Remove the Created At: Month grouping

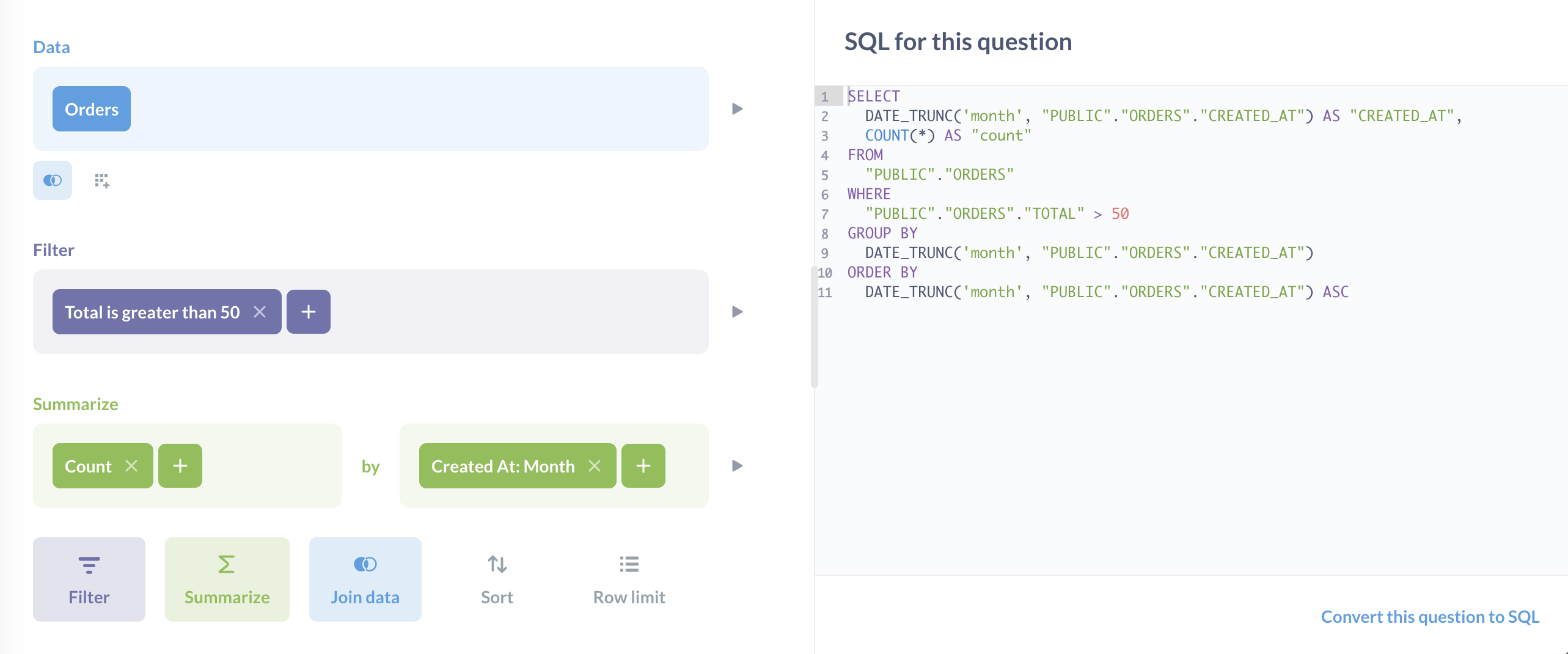596,466
